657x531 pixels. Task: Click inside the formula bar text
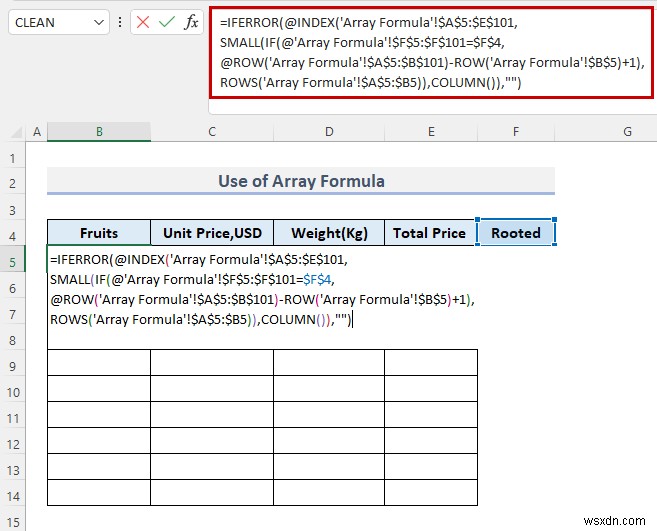[x=432, y=52]
